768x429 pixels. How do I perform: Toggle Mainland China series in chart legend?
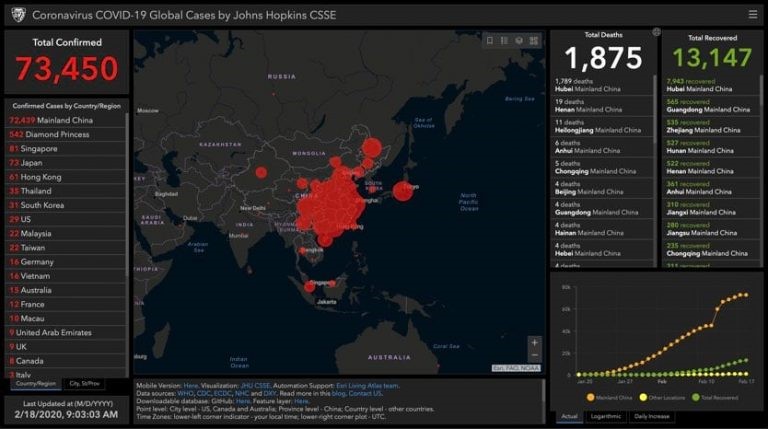tap(609, 398)
